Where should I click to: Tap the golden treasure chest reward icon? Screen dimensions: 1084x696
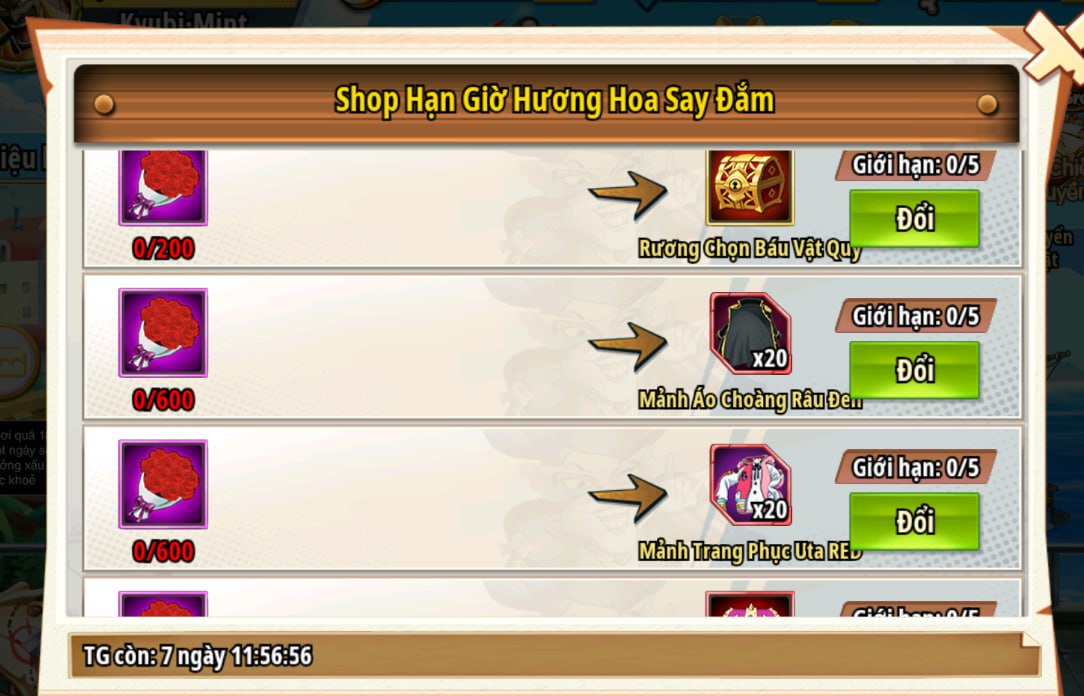pyautogui.click(x=750, y=187)
